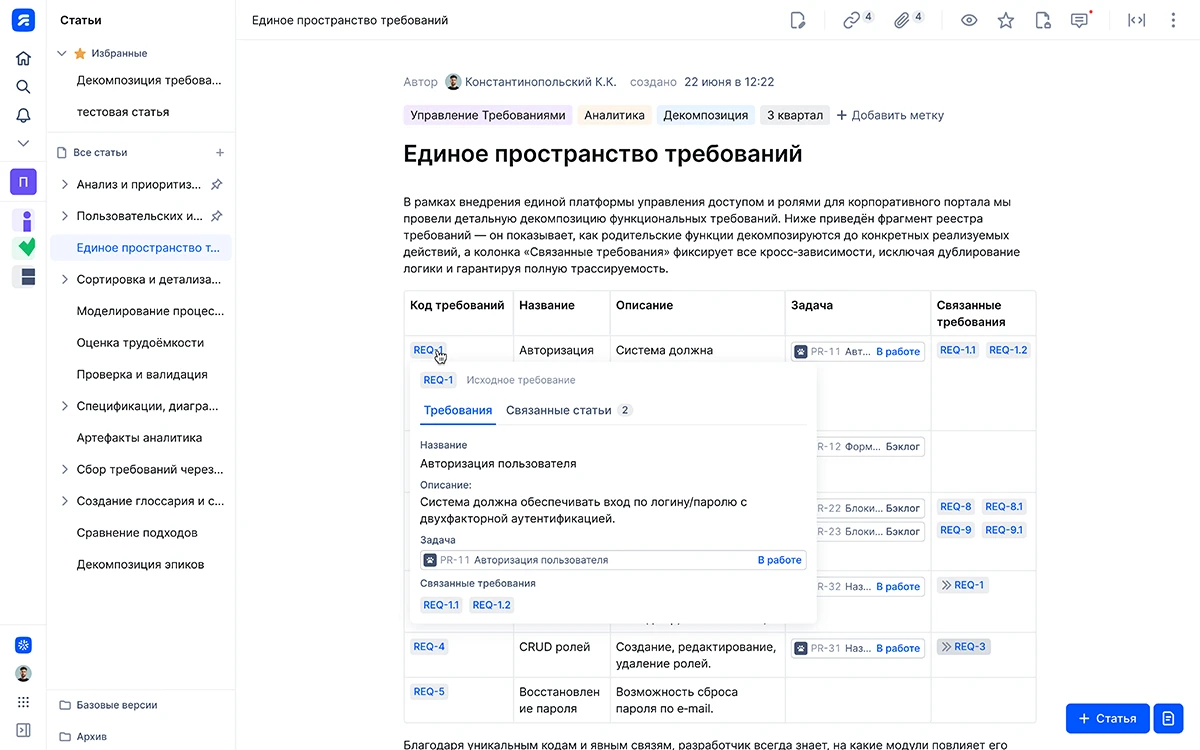Viewport: 1200px width, 750px height.
Task: Open REQ-1.2 link inside popup
Action: click(x=491, y=605)
